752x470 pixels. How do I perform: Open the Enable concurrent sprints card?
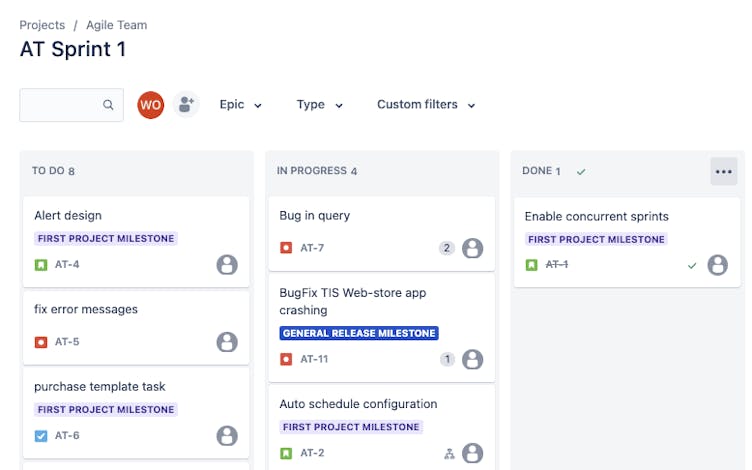point(627,242)
